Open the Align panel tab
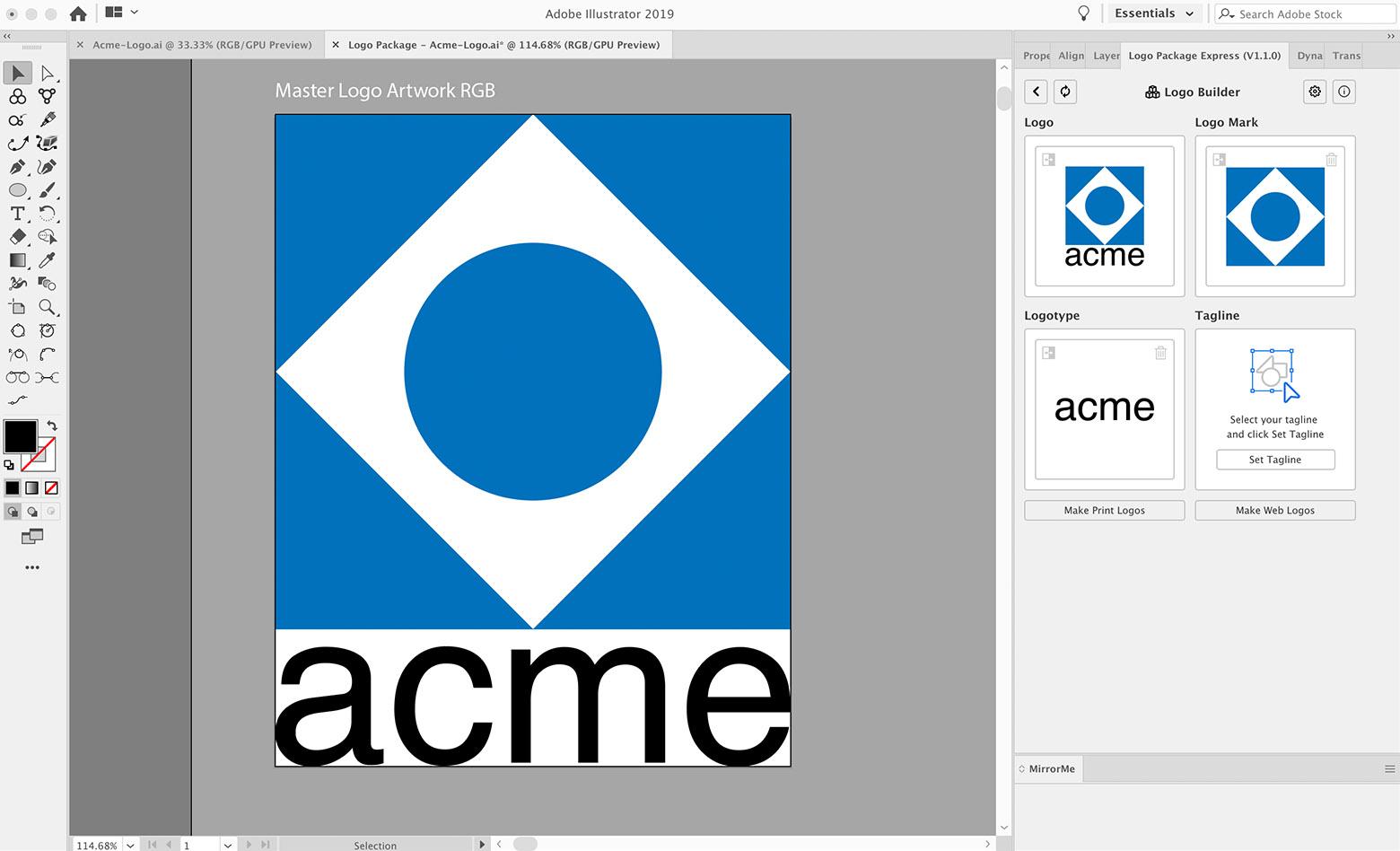This screenshot has height=851, width=1400. (x=1071, y=56)
